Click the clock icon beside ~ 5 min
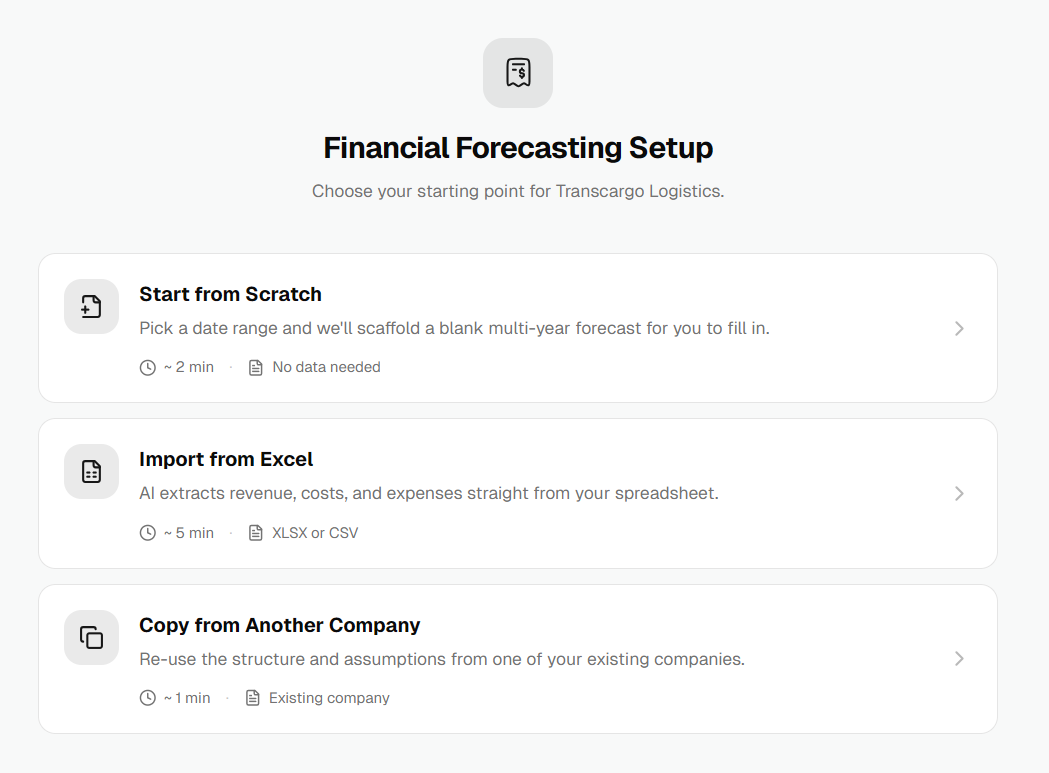This screenshot has height=773, width=1049. [148, 533]
